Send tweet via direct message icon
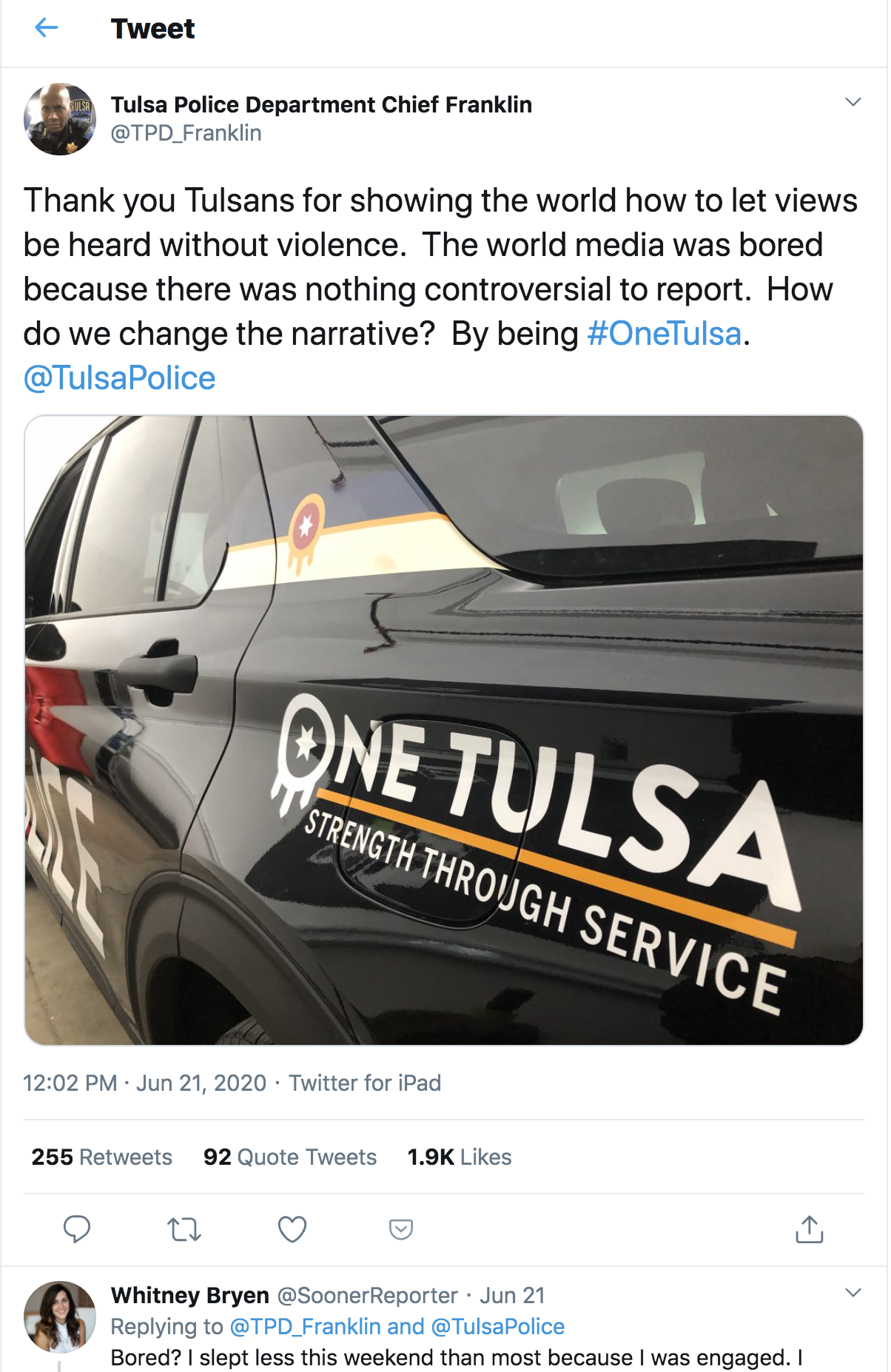891x1372 pixels. 400,1229
